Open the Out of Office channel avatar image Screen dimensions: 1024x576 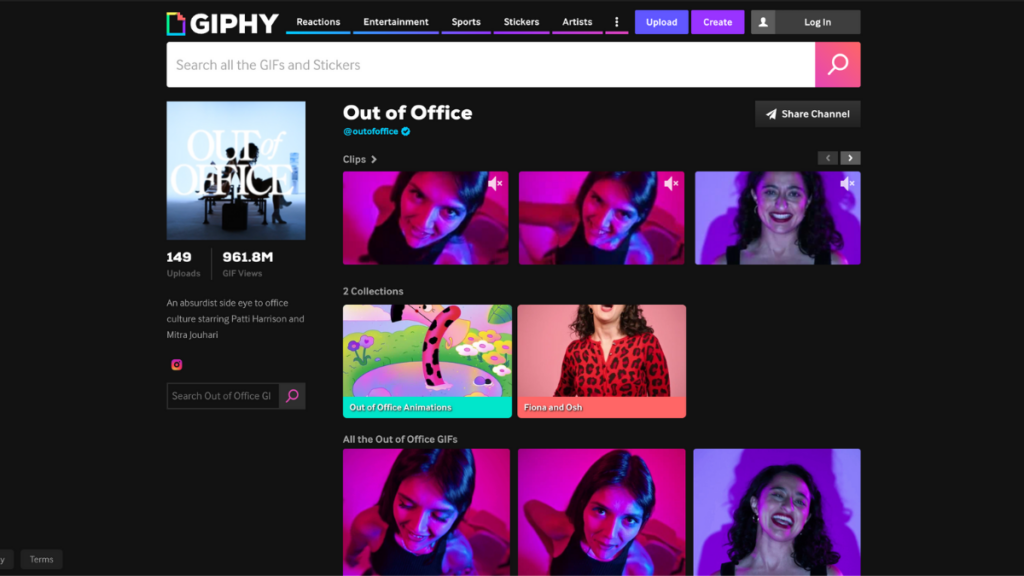pyautogui.click(x=236, y=170)
